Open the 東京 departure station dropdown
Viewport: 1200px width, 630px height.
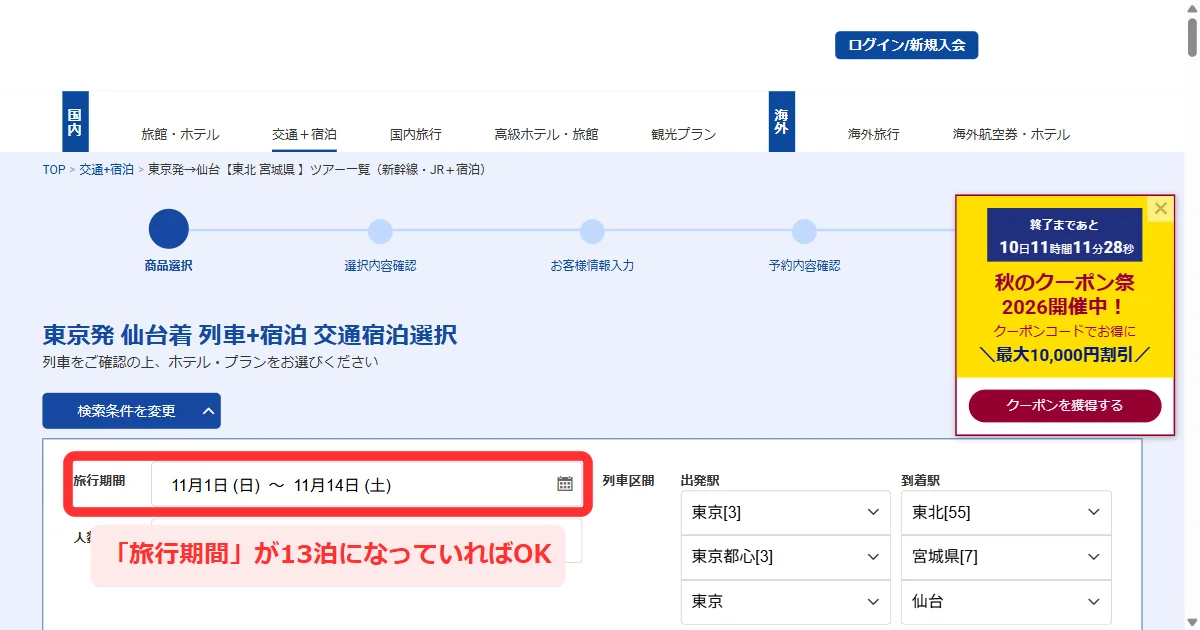(786, 602)
